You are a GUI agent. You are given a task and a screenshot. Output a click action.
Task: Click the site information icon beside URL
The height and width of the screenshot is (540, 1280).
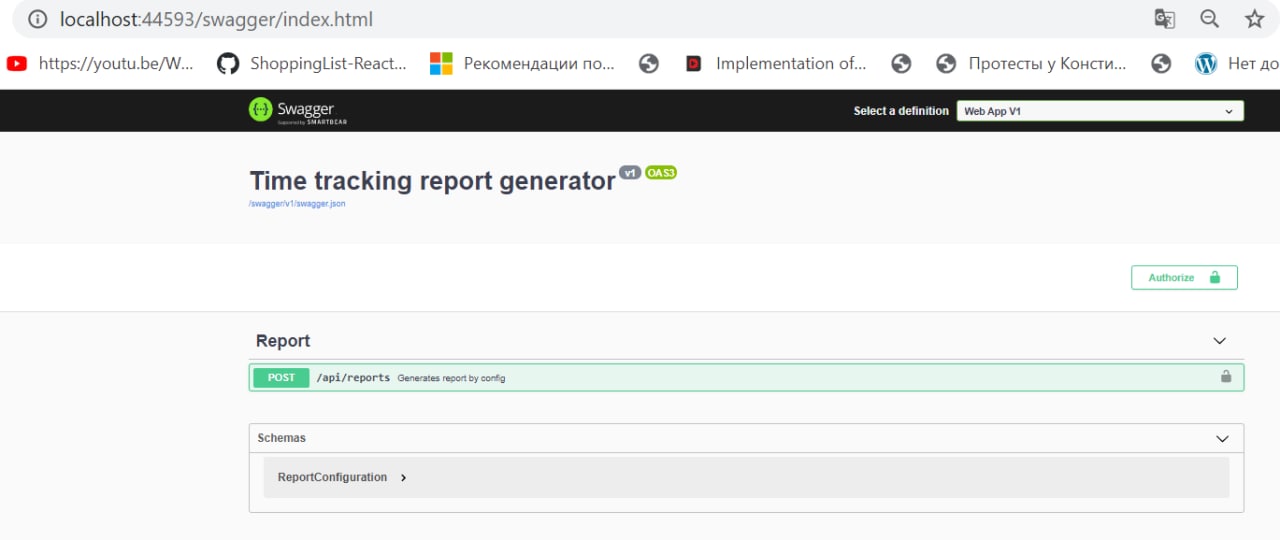pos(38,19)
